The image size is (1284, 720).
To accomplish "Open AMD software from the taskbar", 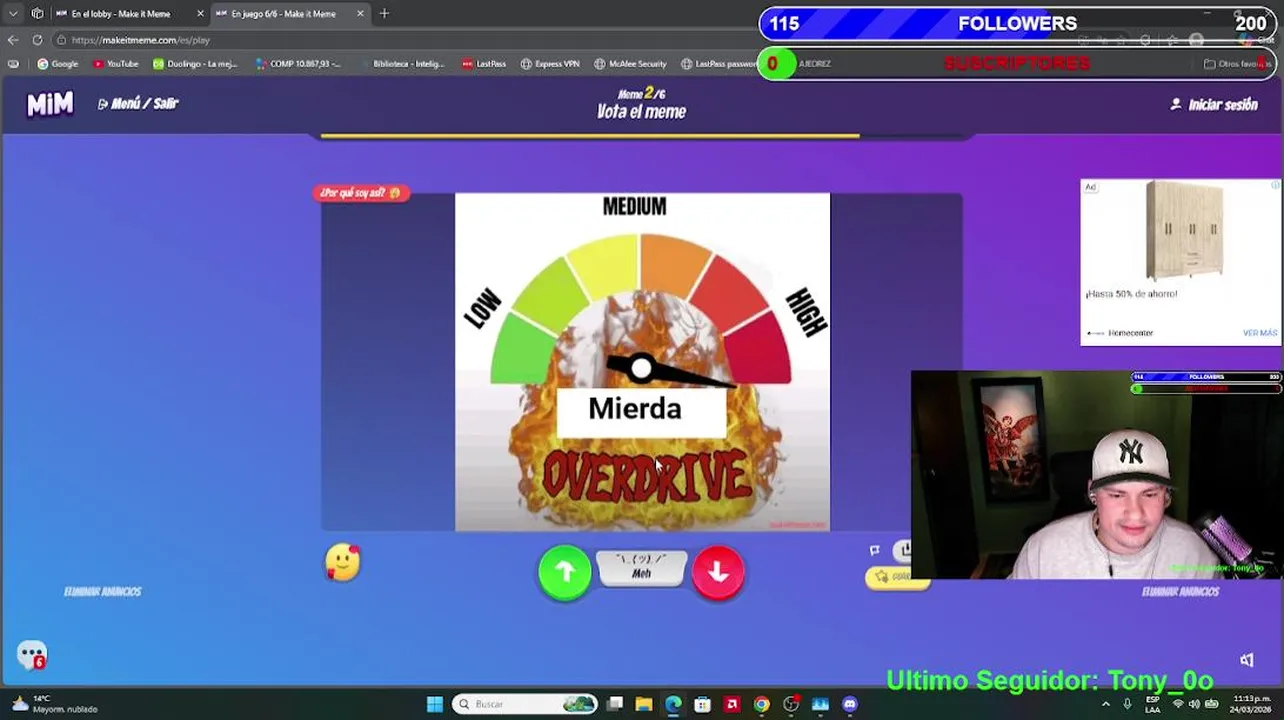I will point(732,704).
